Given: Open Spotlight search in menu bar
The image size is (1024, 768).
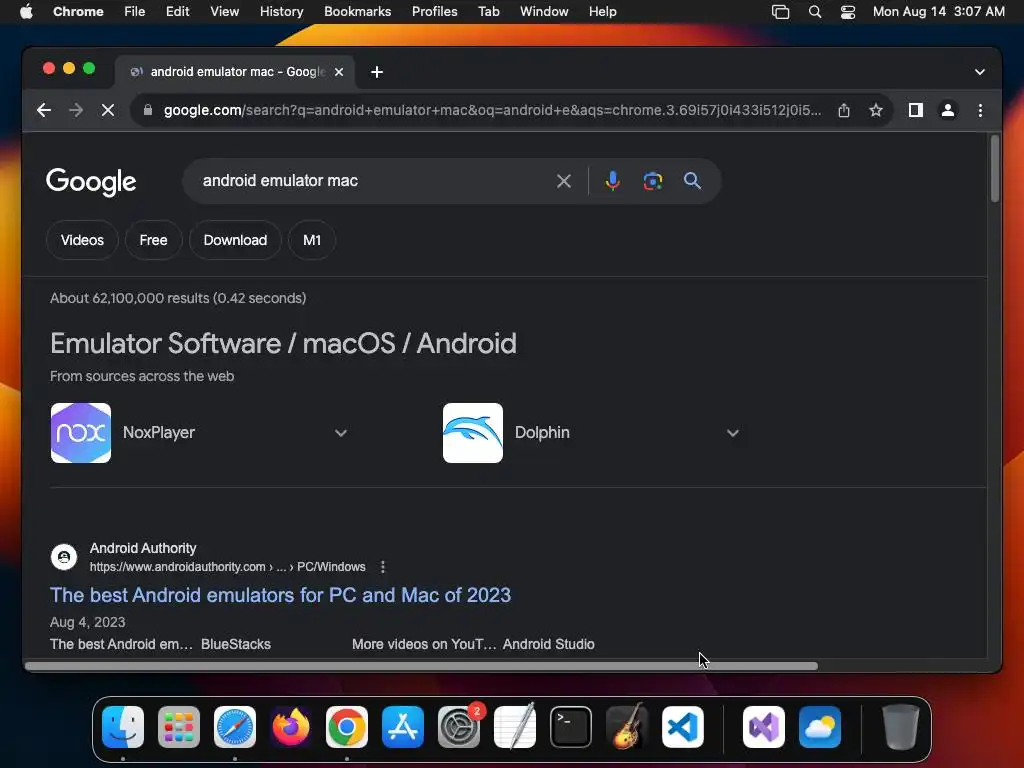Looking at the screenshot, I should [814, 11].
